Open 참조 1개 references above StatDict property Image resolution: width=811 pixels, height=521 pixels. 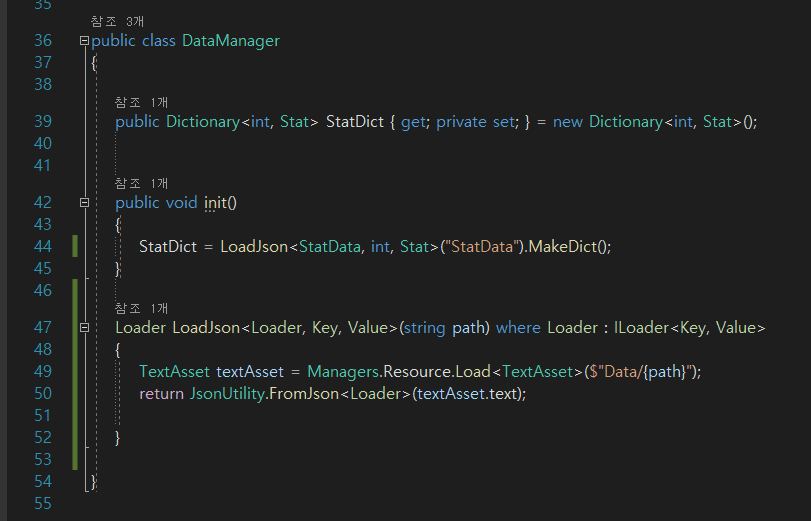141,102
